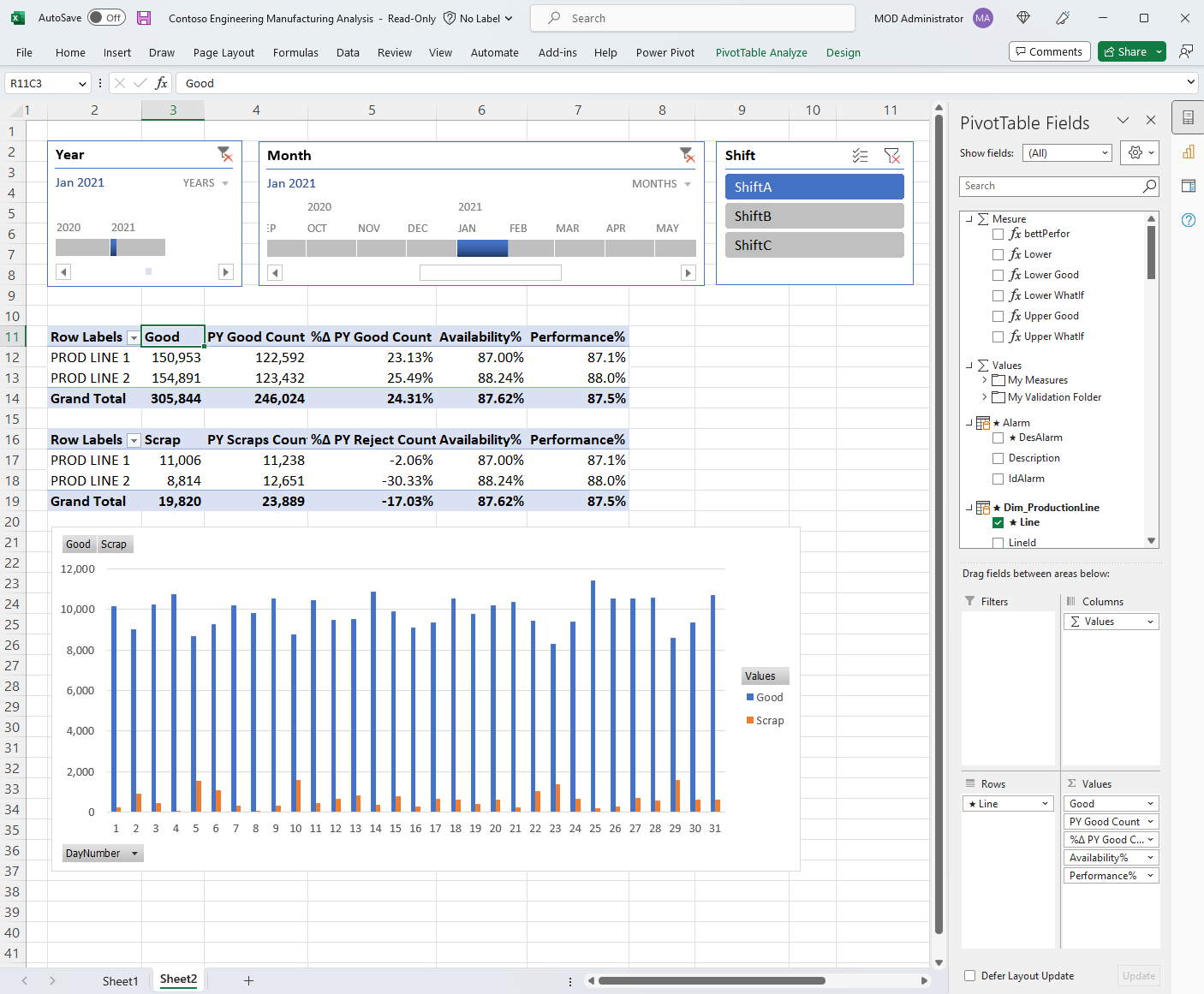This screenshot has width=1204, height=994.
Task: Toggle the AutoSave switch
Action: point(106,18)
